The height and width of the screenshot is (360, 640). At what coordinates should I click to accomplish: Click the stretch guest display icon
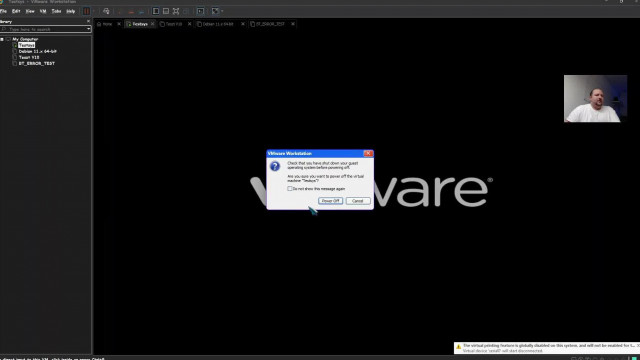(x=215, y=11)
